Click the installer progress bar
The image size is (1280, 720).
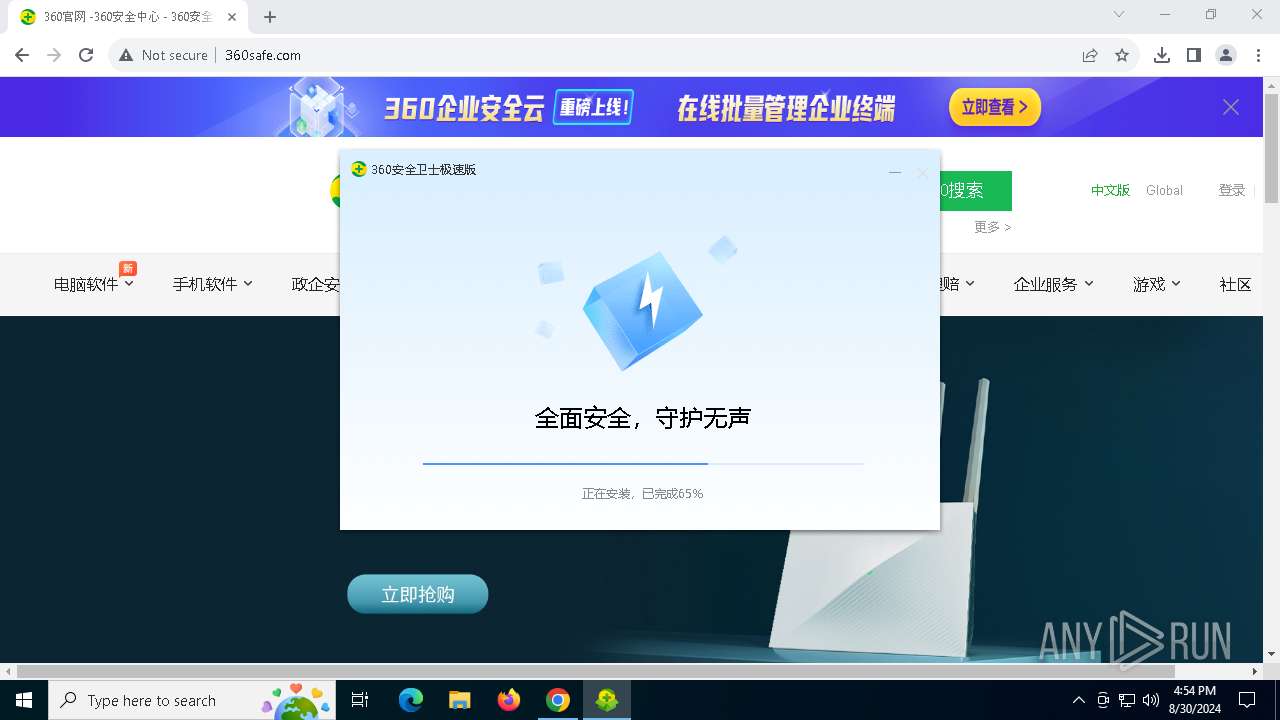click(643, 464)
